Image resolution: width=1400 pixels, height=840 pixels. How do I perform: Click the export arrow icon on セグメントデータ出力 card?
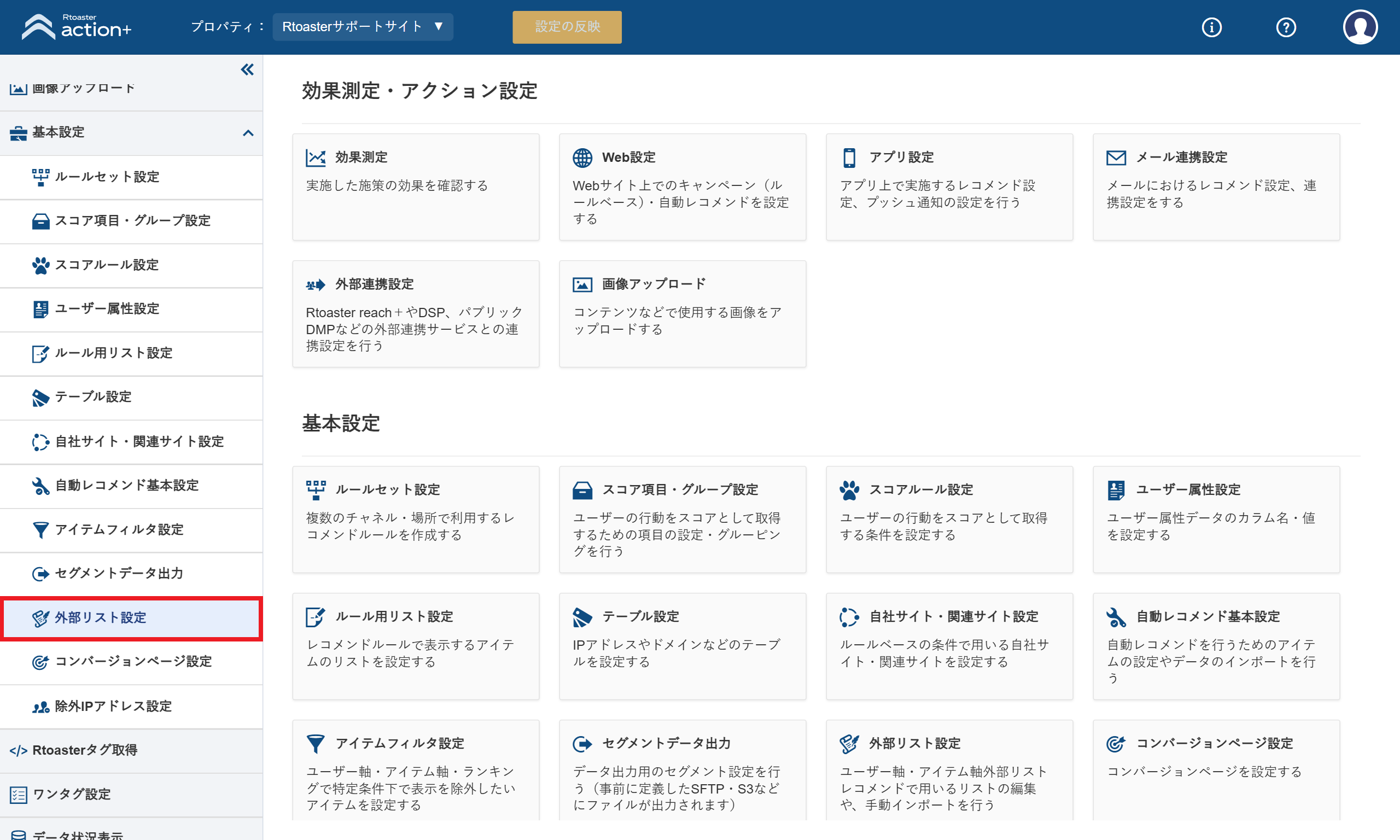(x=582, y=744)
